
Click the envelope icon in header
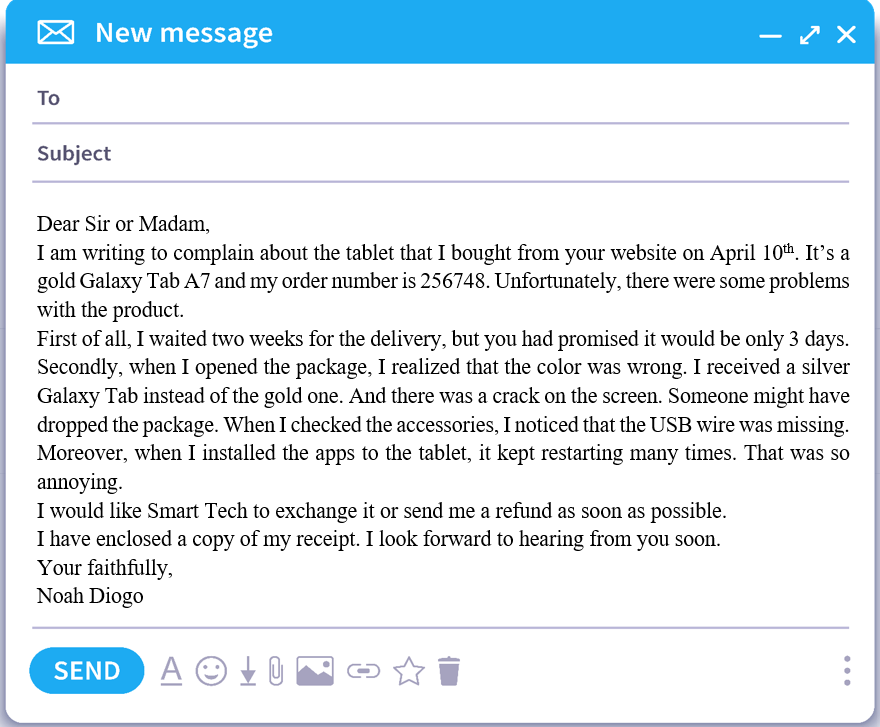click(x=56, y=33)
